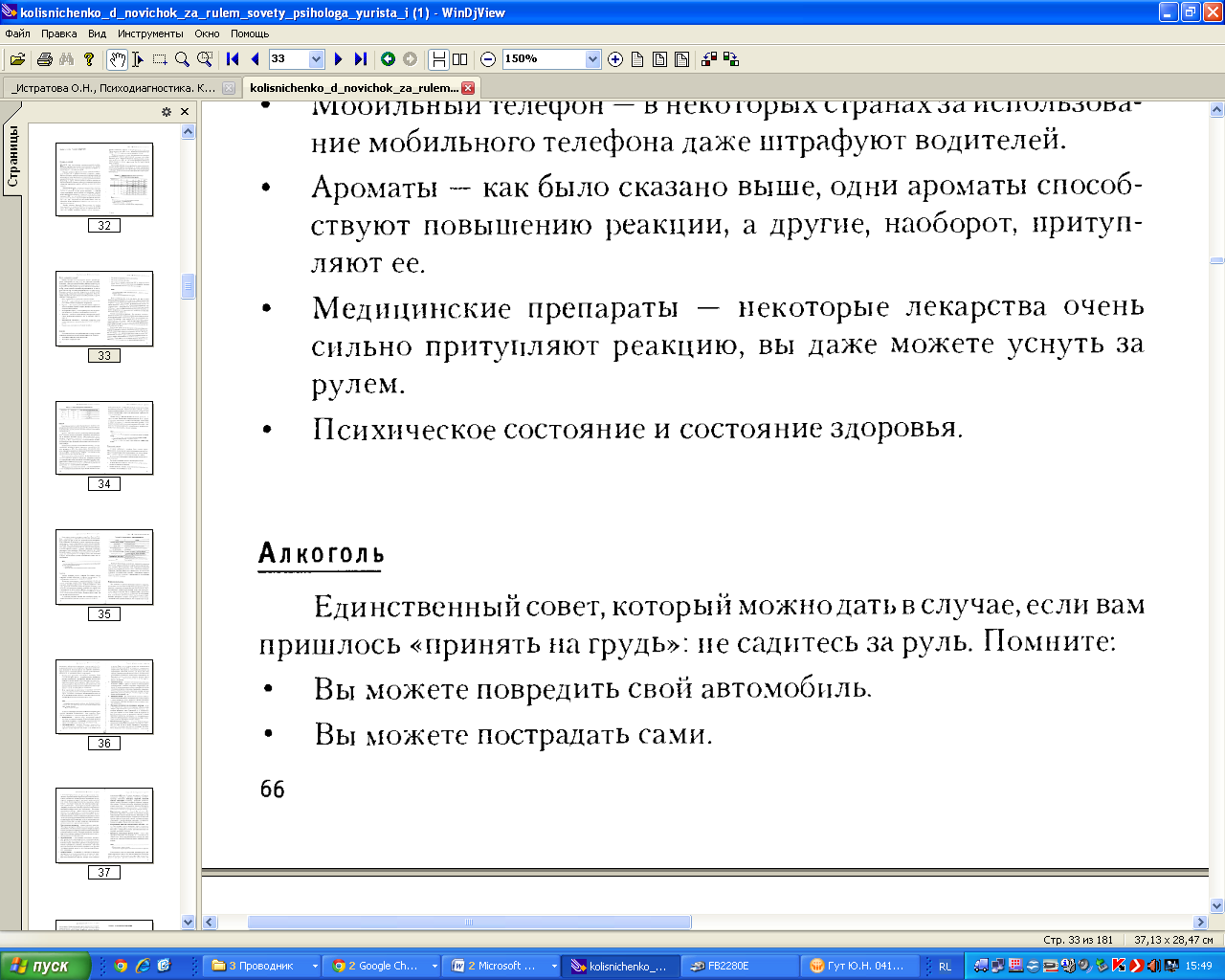Set zoom to actual size icon

click(637, 59)
